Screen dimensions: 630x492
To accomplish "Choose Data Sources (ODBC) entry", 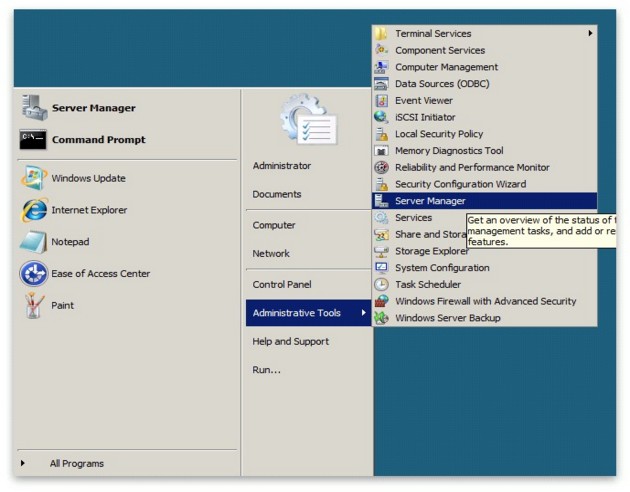I will 485,84.
